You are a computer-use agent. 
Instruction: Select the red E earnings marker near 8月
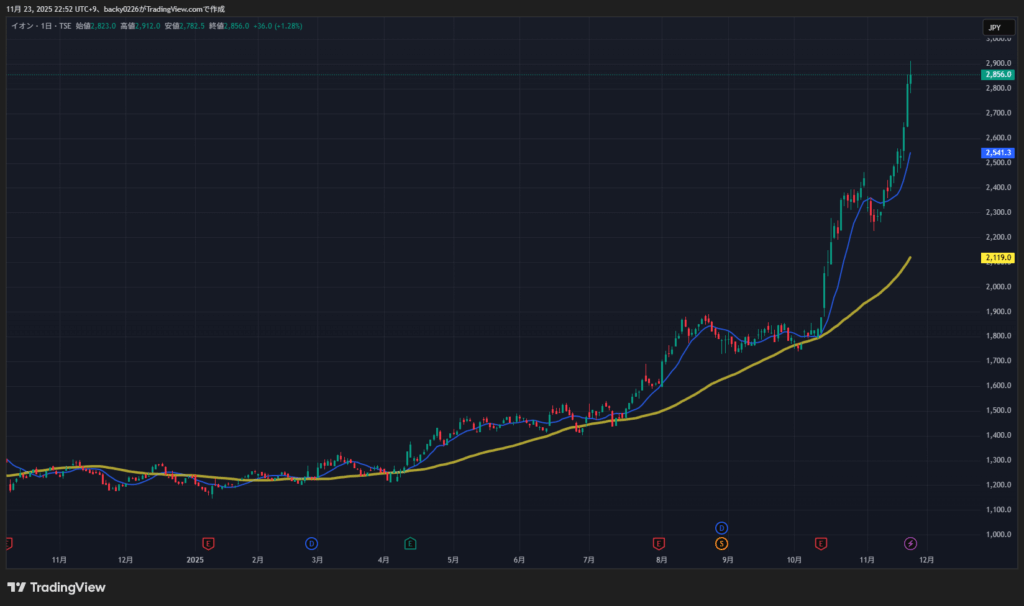coord(658,543)
